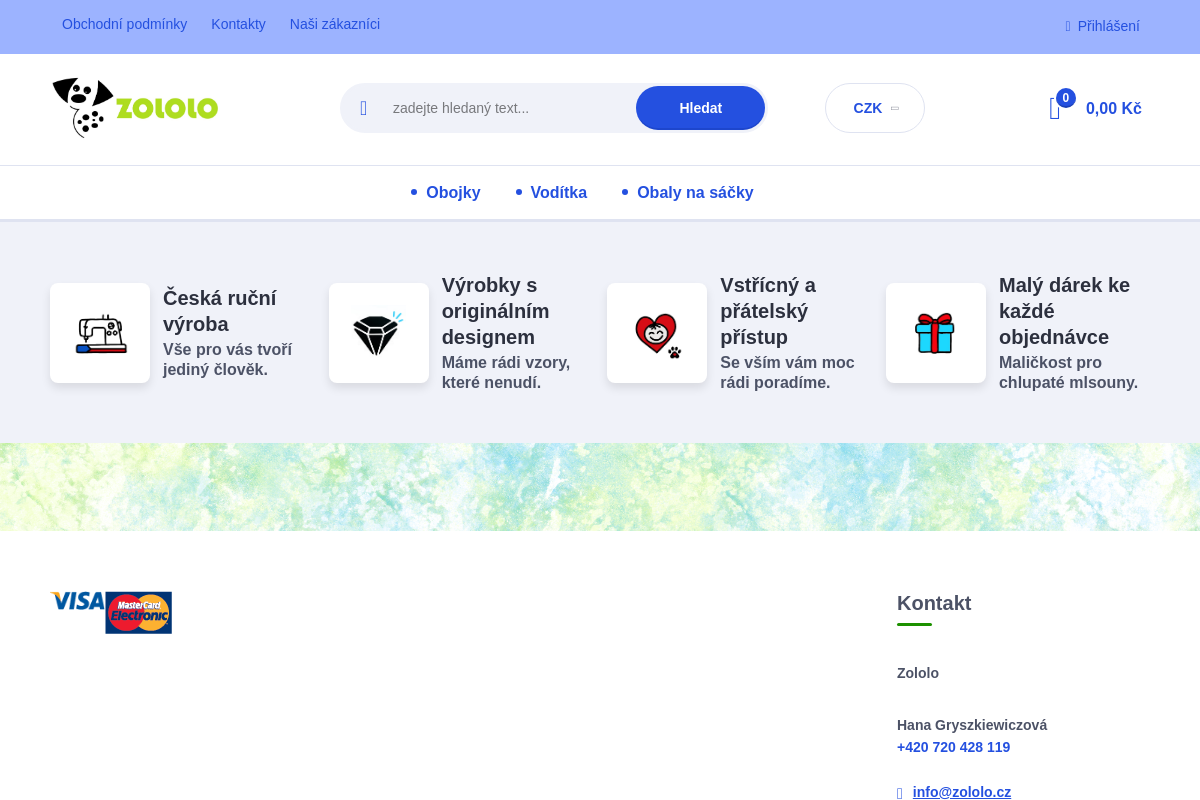Open the shopping cart icon
Viewport: 1200px width, 800px height.
pos(1055,109)
